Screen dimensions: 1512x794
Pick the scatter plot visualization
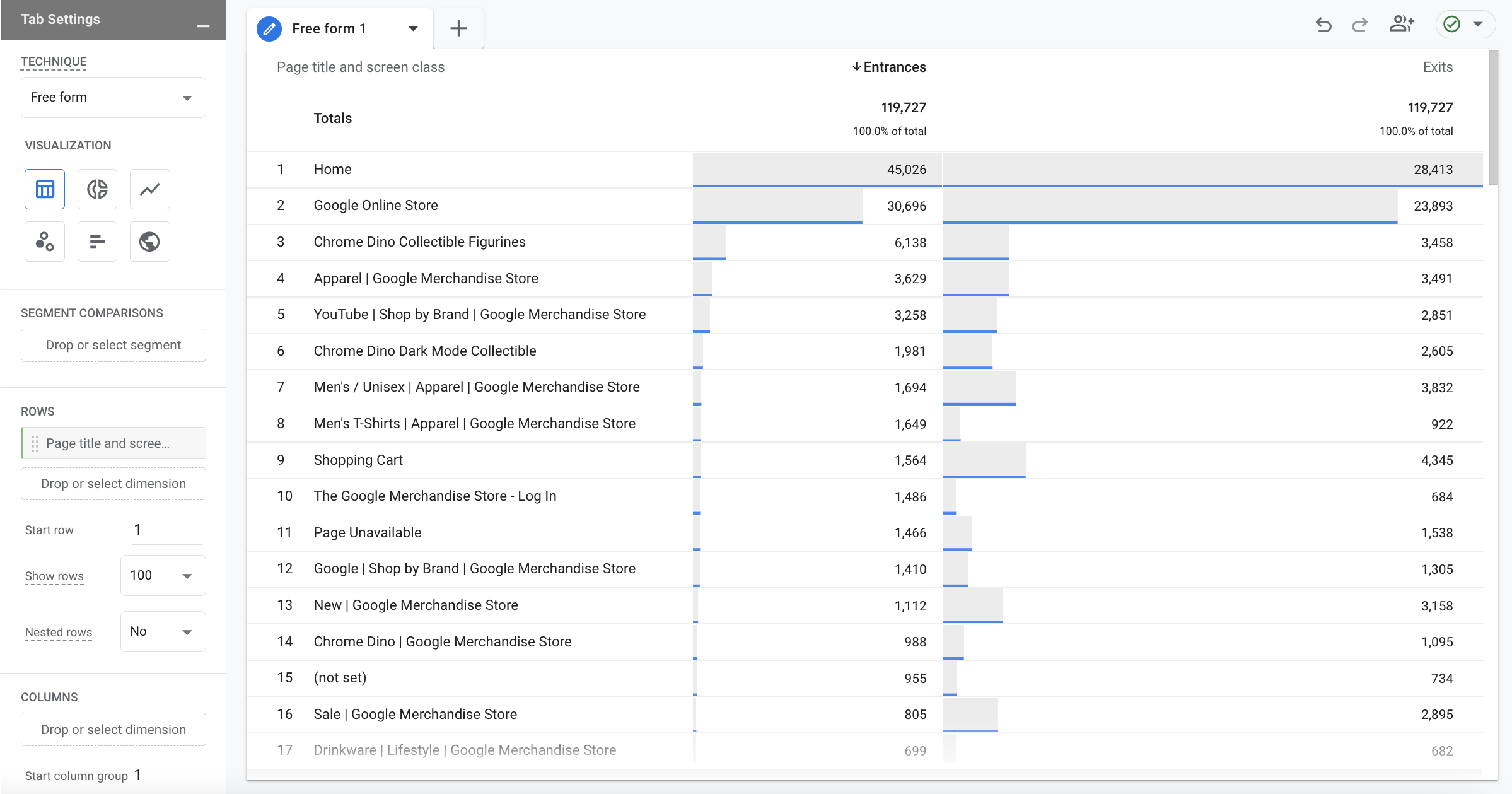click(x=45, y=242)
